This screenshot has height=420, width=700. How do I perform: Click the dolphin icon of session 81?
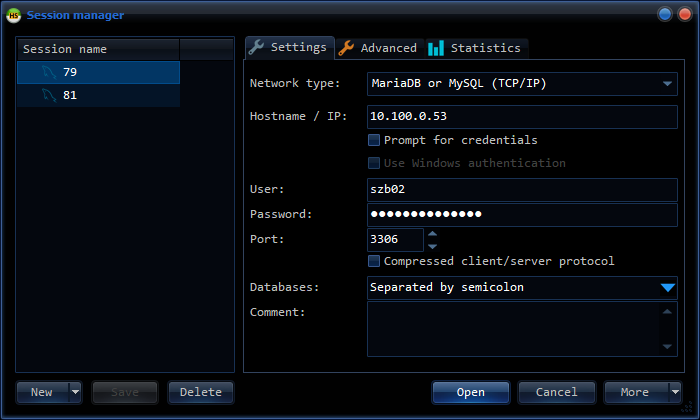(49, 95)
